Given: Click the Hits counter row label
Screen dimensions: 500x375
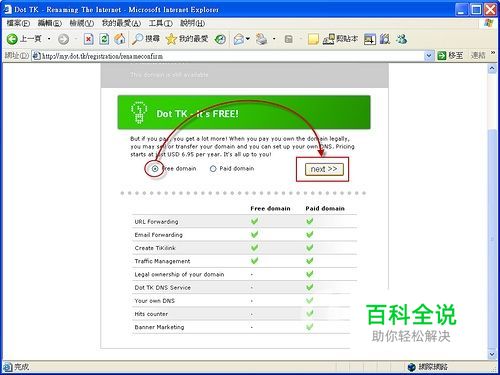Looking at the screenshot, I should (151, 314).
